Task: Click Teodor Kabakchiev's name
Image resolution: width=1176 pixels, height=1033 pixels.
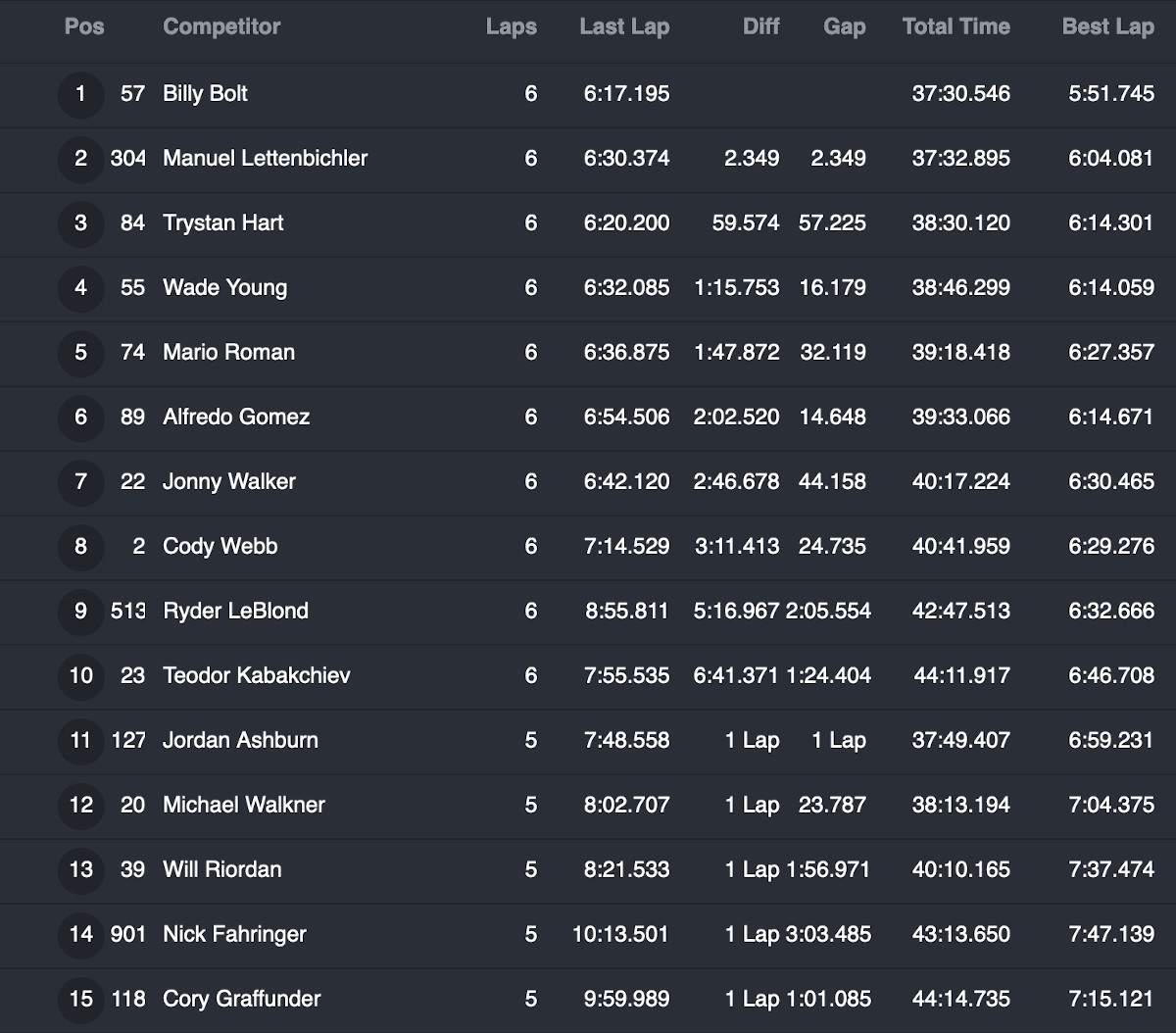Action: click(256, 676)
